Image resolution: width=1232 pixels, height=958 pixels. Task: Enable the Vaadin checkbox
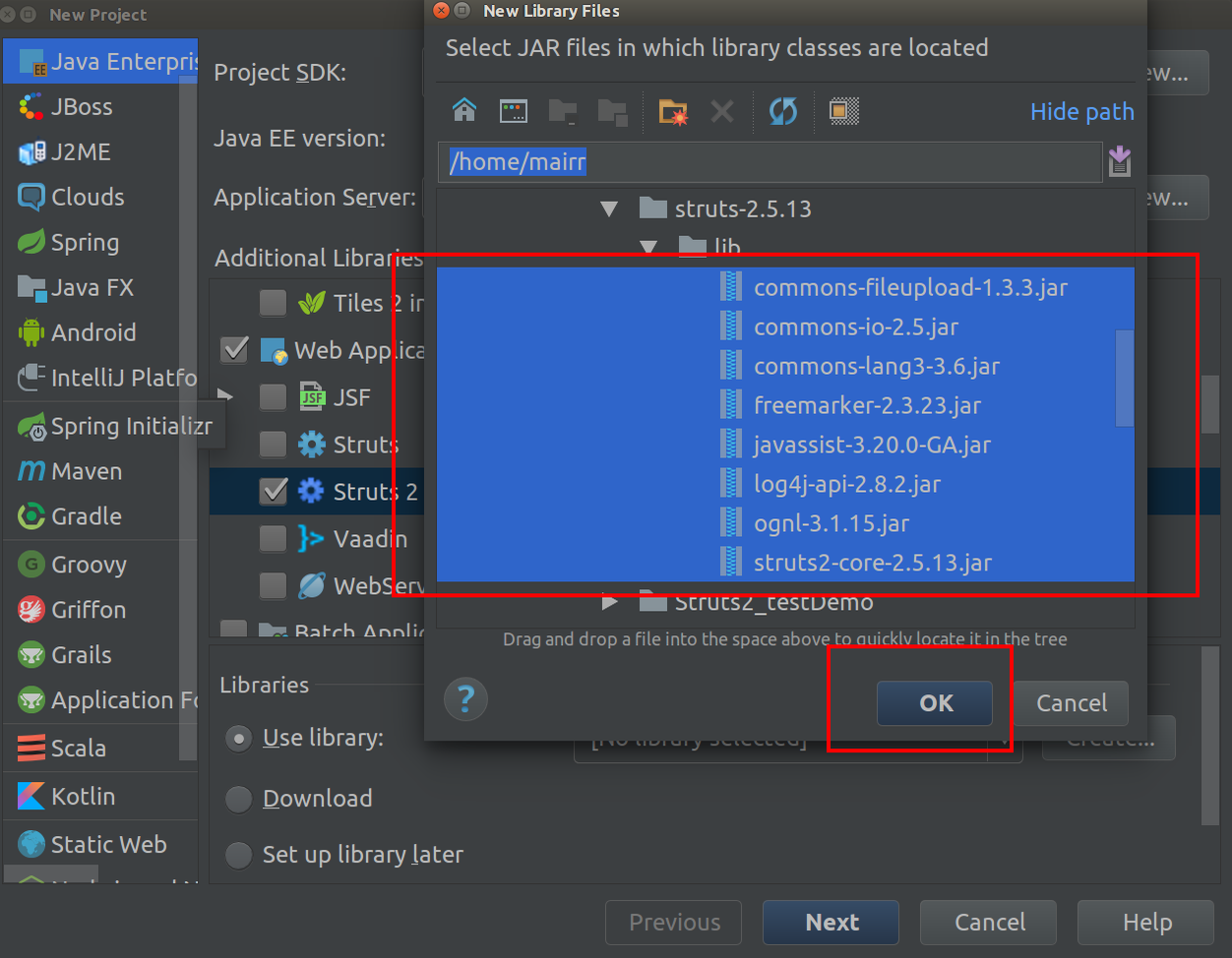pos(273,539)
